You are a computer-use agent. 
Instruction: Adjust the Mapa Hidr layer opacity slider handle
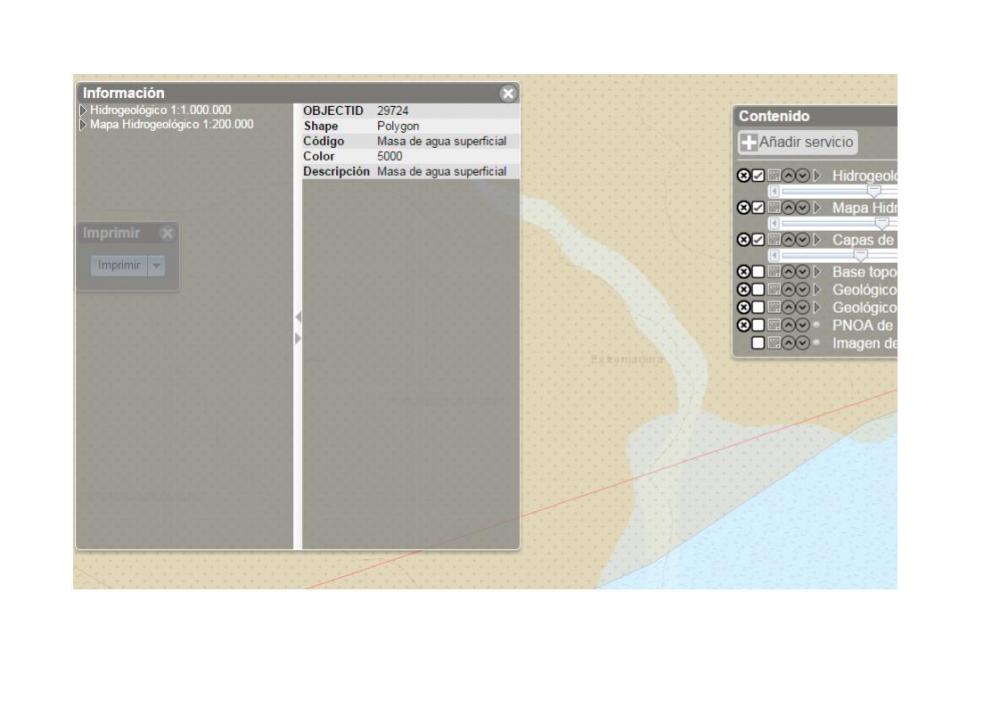[x=882, y=223]
